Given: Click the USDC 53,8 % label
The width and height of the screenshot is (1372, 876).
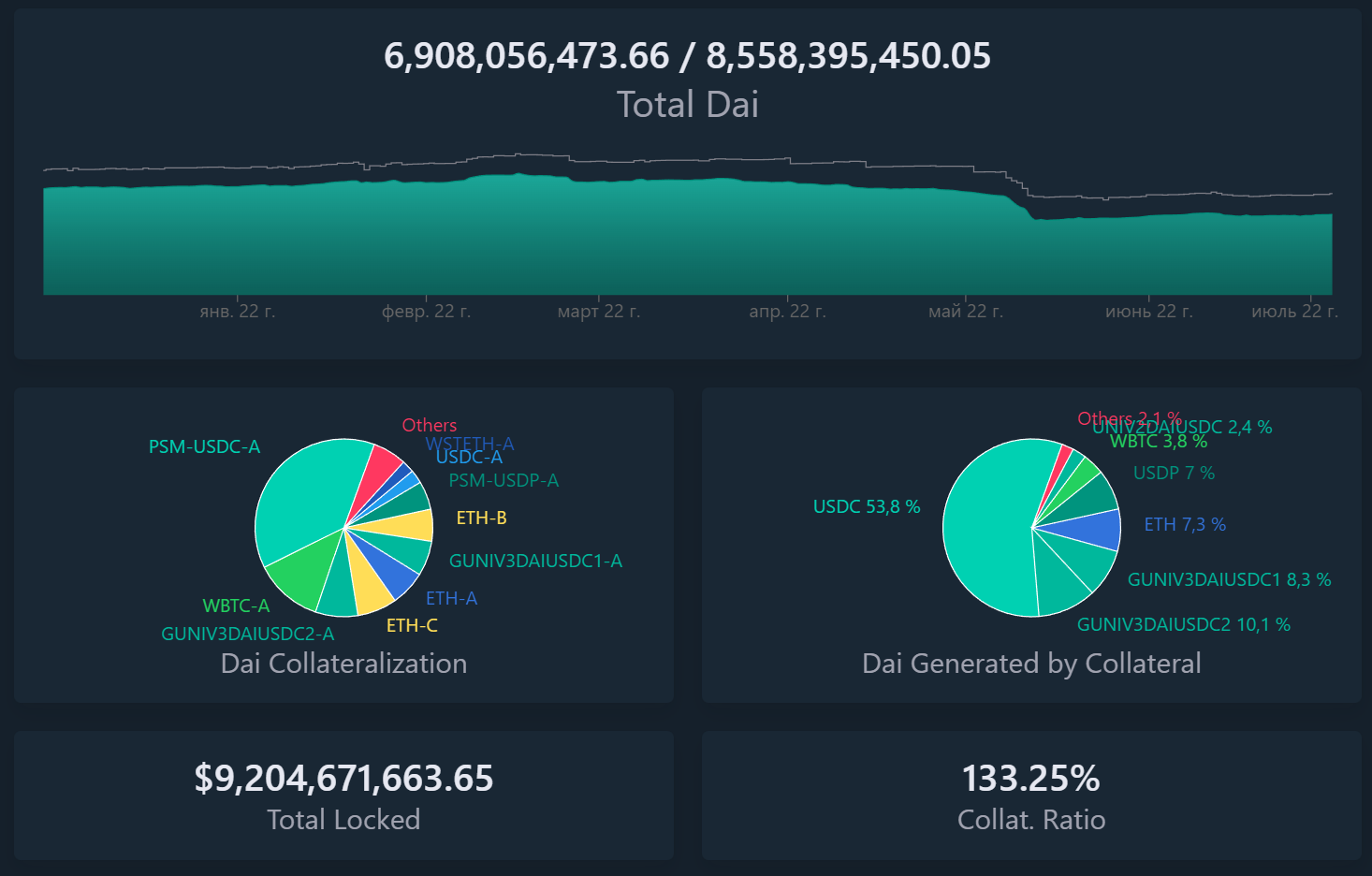Looking at the screenshot, I should pyautogui.click(x=867, y=506).
